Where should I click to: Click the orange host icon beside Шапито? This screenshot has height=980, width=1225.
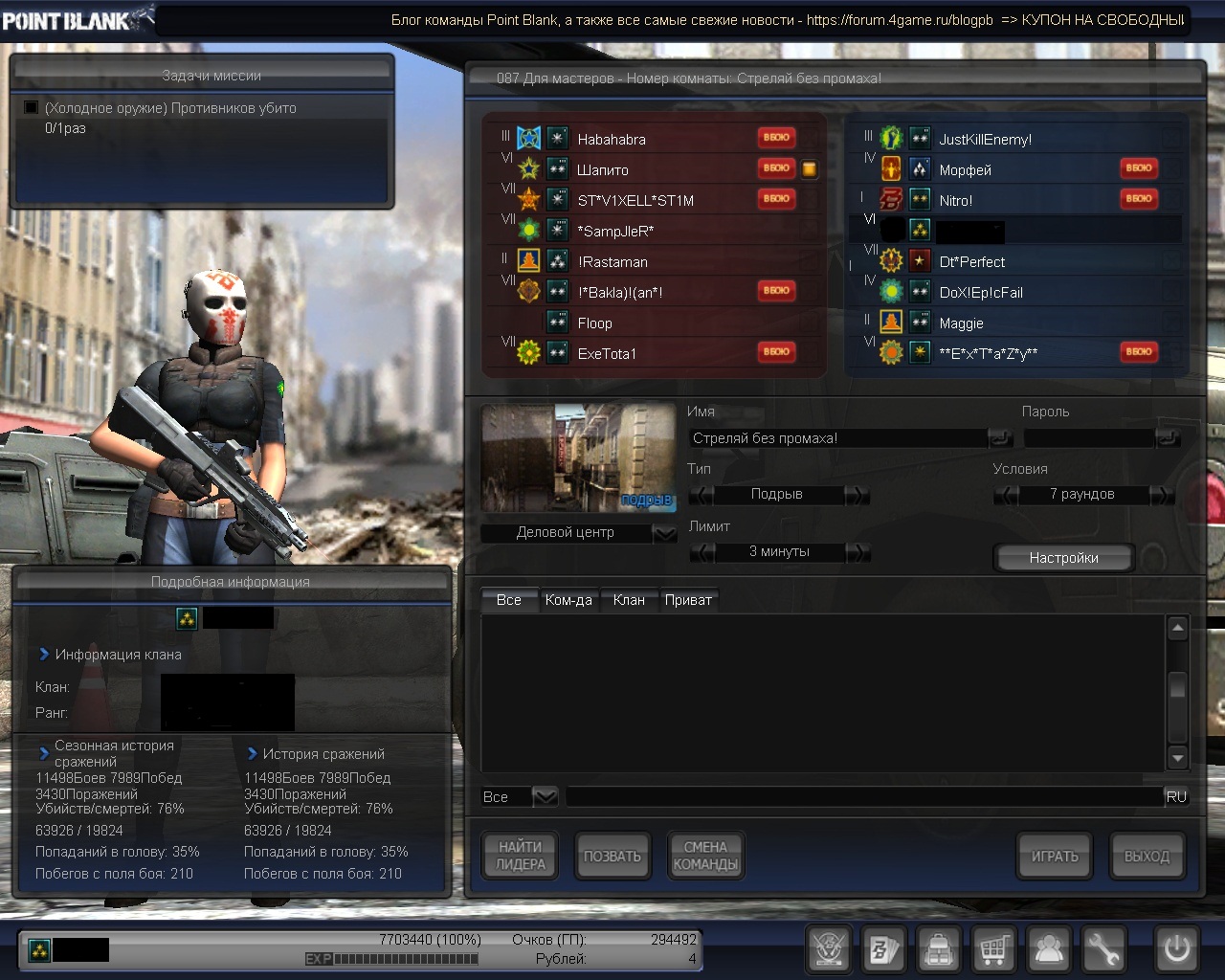(810, 169)
